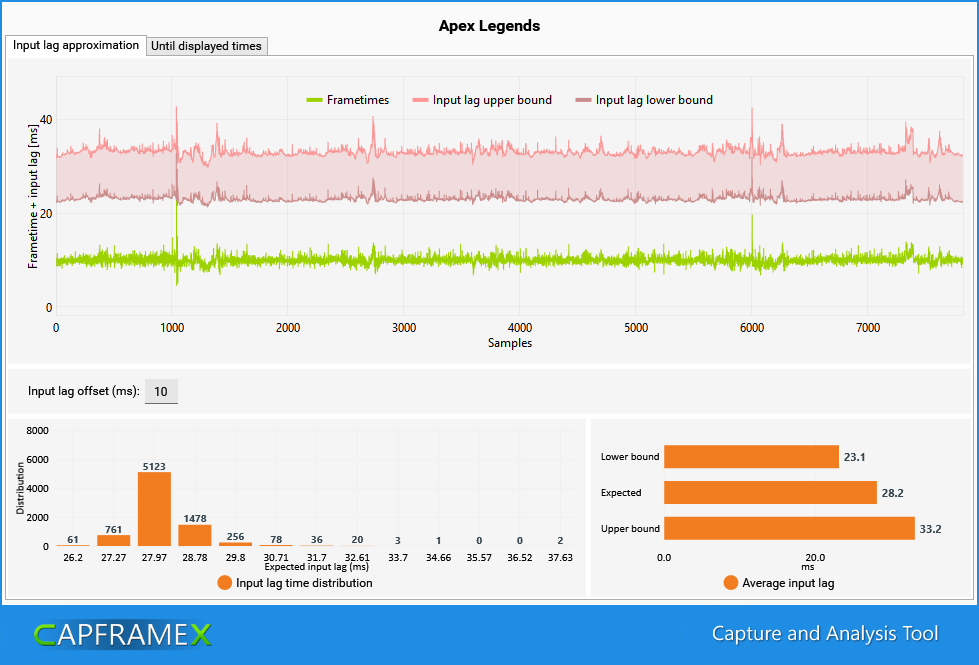The height and width of the screenshot is (665, 979).
Task: Click the Capture and Analysis Tool text
Action: coord(825,634)
